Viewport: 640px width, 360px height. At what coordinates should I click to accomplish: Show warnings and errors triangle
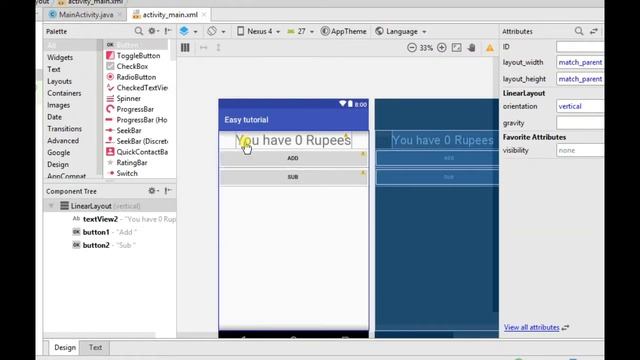490,48
